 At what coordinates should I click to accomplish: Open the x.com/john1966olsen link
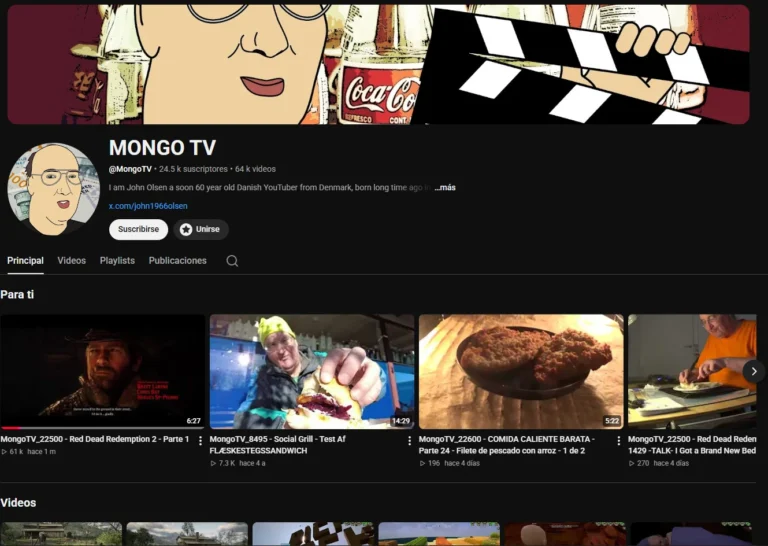tap(148, 206)
